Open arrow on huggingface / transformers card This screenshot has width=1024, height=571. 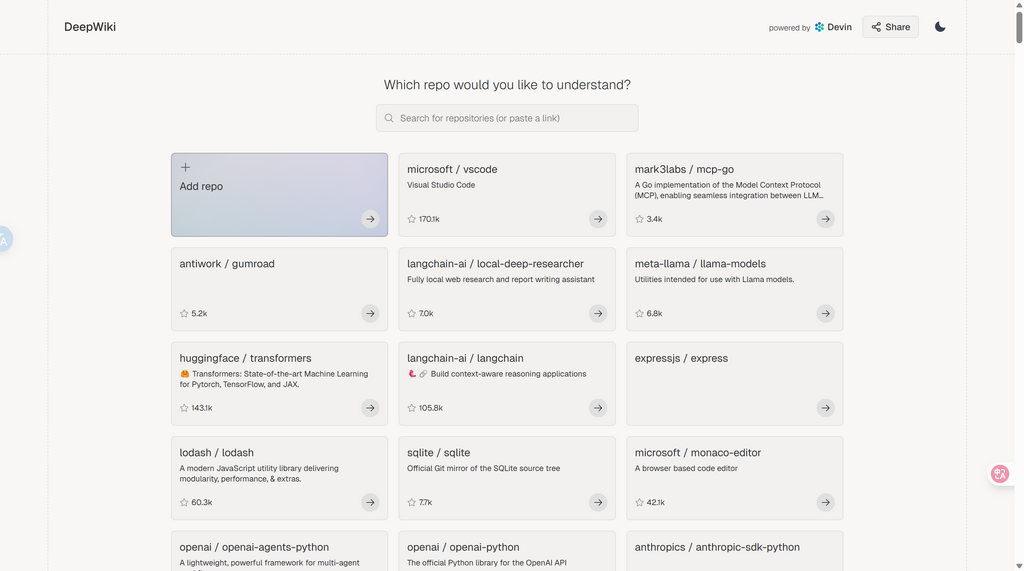tap(370, 408)
